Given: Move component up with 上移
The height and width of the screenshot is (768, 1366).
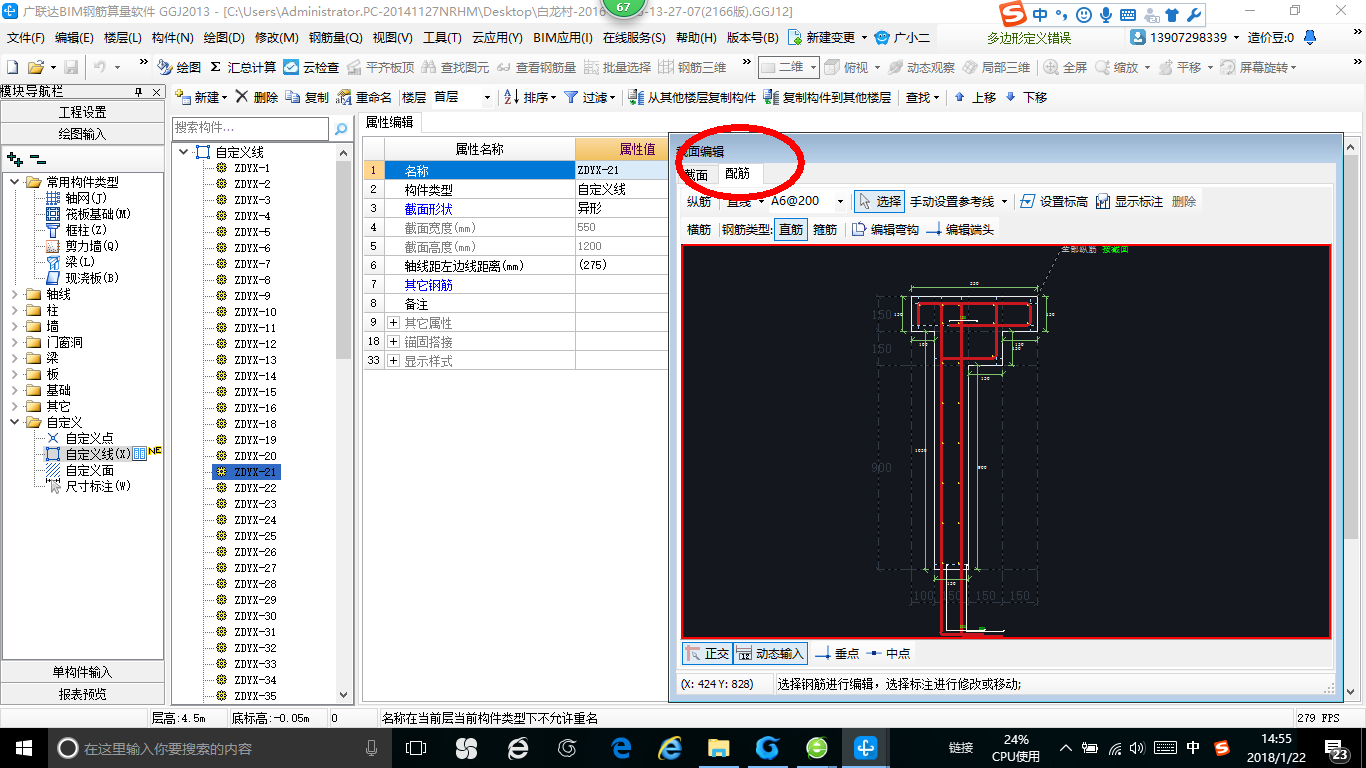Looking at the screenshot, I should coord(975,97).
